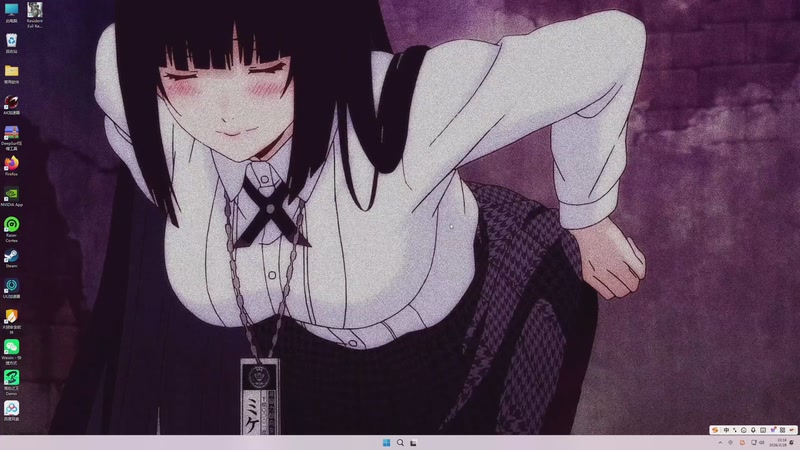Viewport: 800px width, 450px height.
Task: Select the Resident Evil desktop shortcut
Action: [x=35, y=15]
